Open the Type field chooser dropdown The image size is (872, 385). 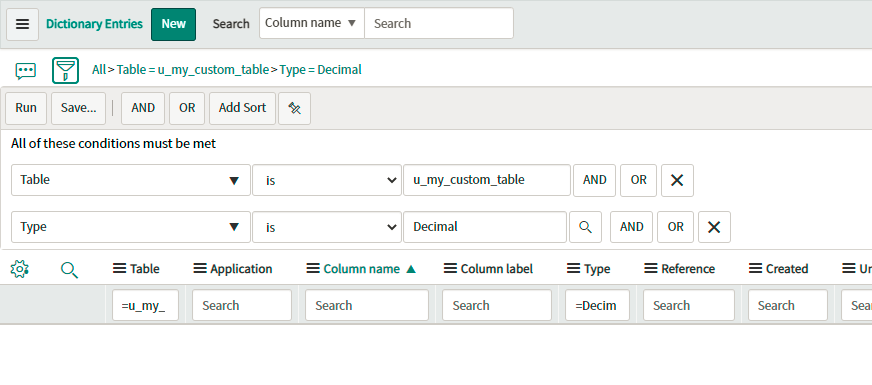131,227
